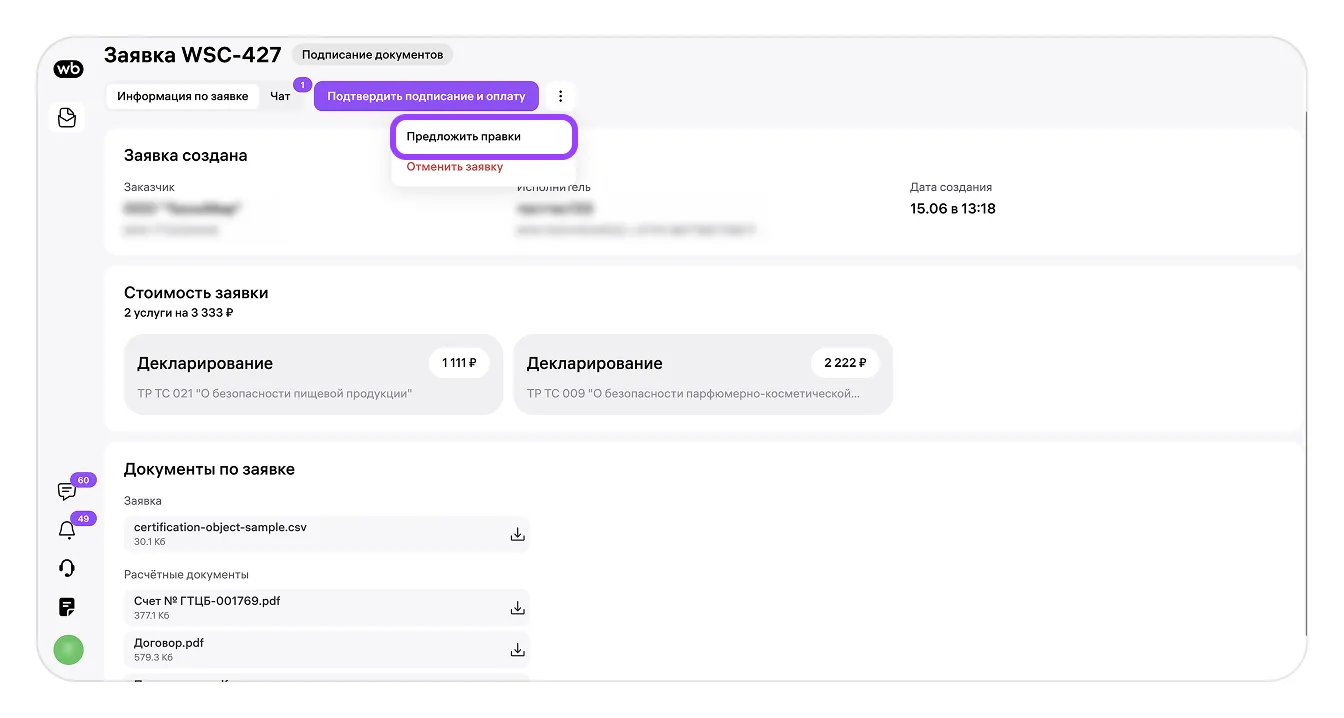Click the certification-object-sample.csv file name

pos(220,527)
